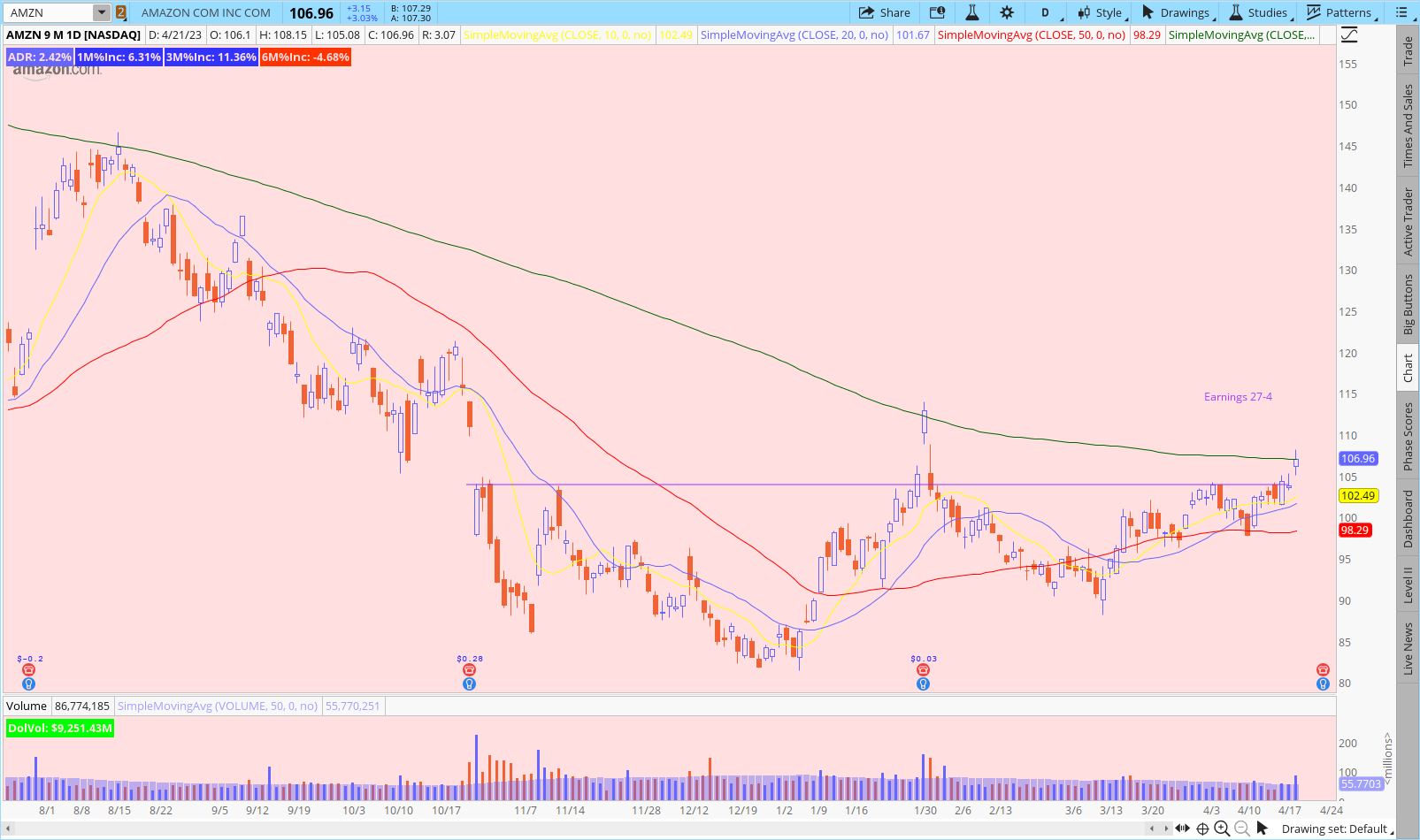Click the upcoming earnings phone icon near 4/24
The image size is (1420, 840).
[1323, 670]
